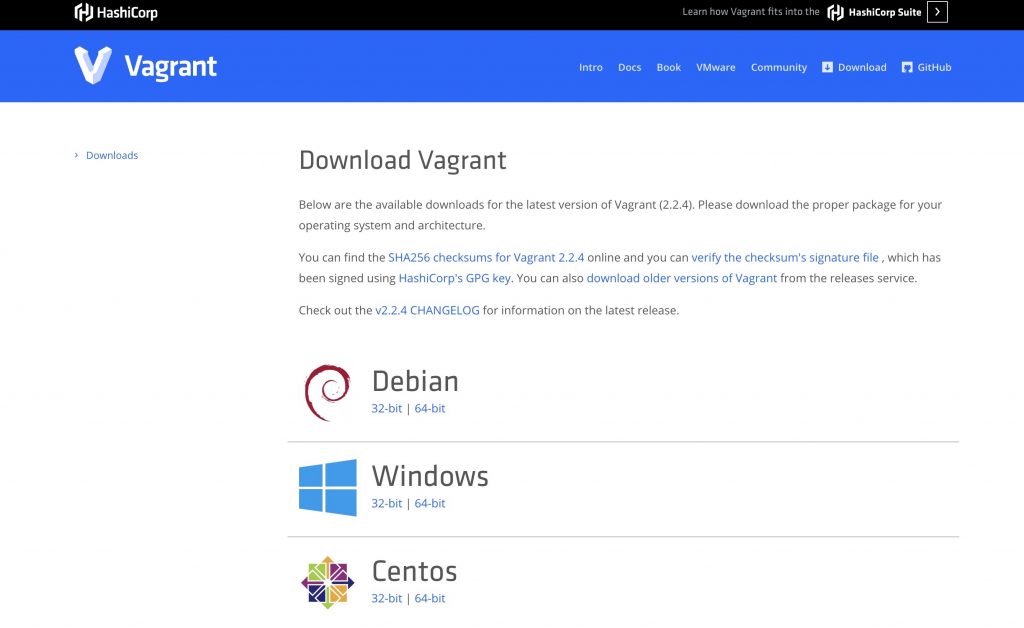Click download older versions of Vagrant
The image size is (1024, 628).
point(682,278)
